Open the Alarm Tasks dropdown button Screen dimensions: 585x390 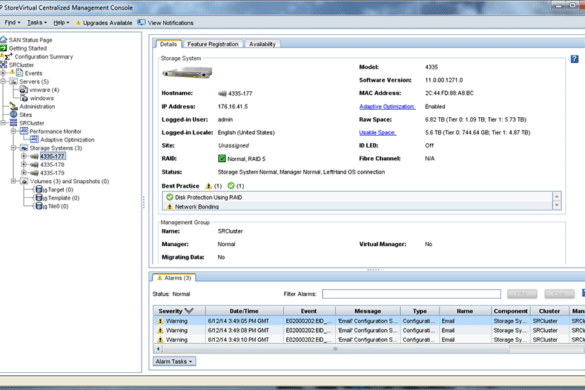point(174,361)
